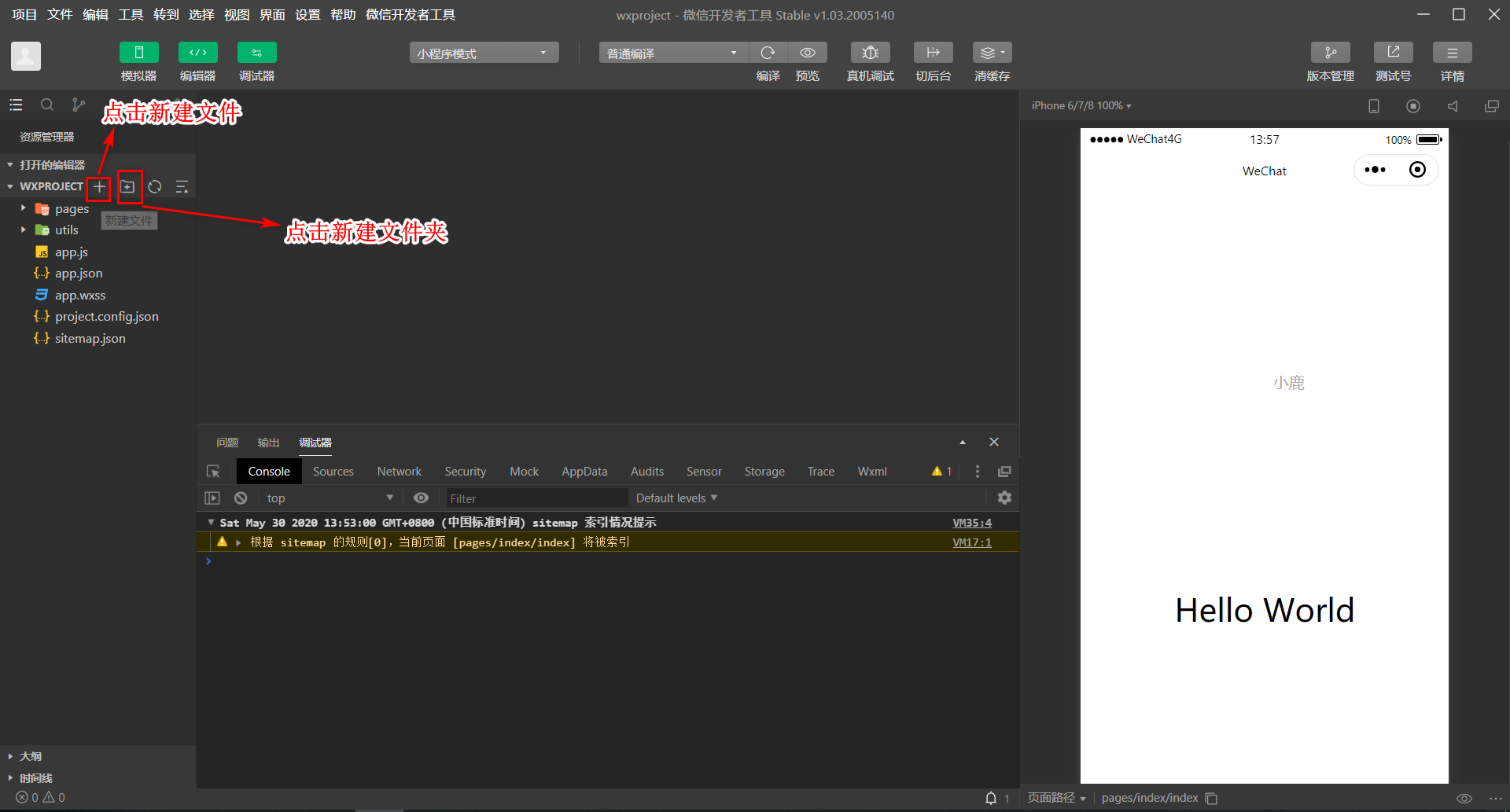Image resolution: width=1510 pixels, height=812 pixels.
Task: Select the AppData devtools tab
Action: 584,472
